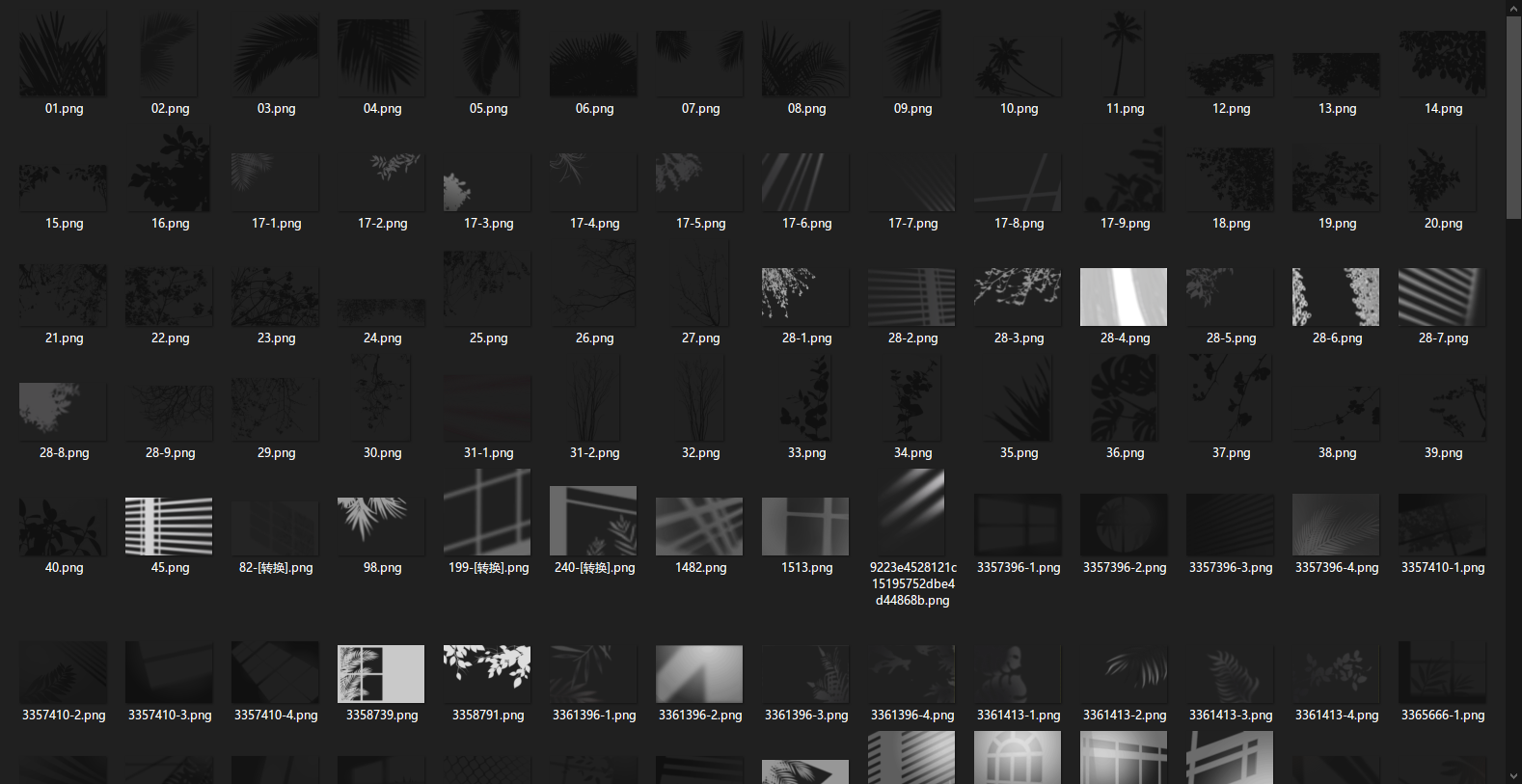The image size is (1522, 784).
Task: Click the file name 03.png
Action: coord(276,109)
